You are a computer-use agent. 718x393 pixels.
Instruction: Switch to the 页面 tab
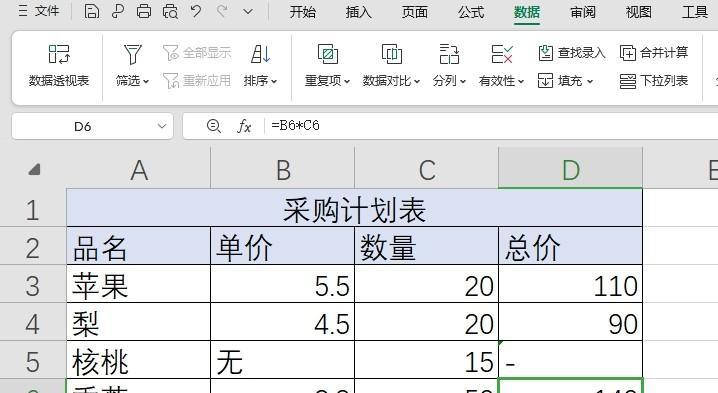pyautogui.click(x=415, y=12)
